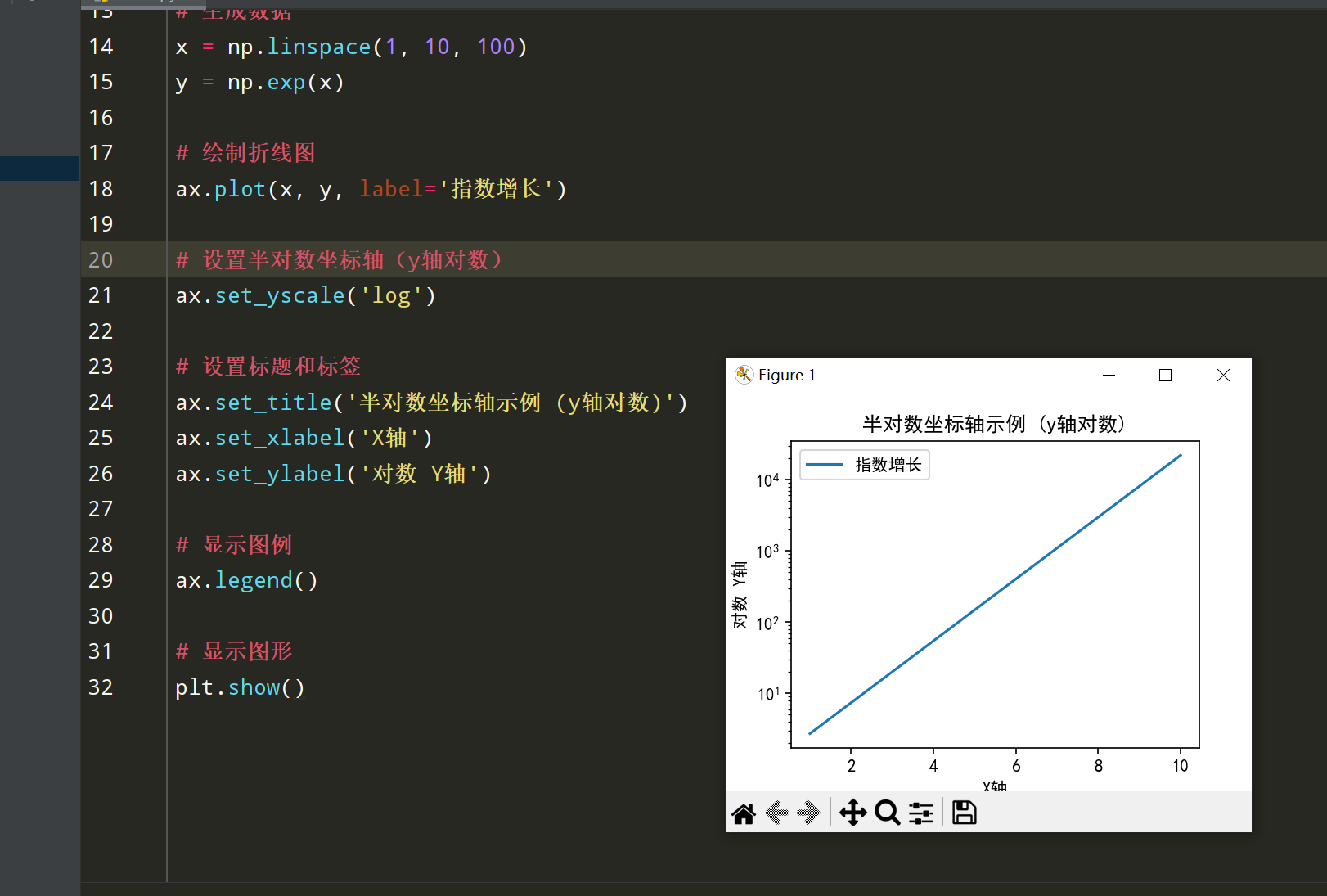1327x896 pixels.
Task: Click set_xlabel('X轴') on line 25
Action: (323, 438)
